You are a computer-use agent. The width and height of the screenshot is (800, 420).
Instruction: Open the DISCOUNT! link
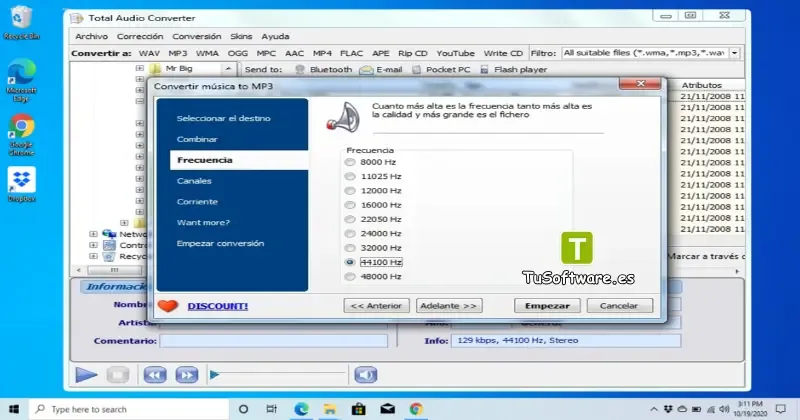218,306
